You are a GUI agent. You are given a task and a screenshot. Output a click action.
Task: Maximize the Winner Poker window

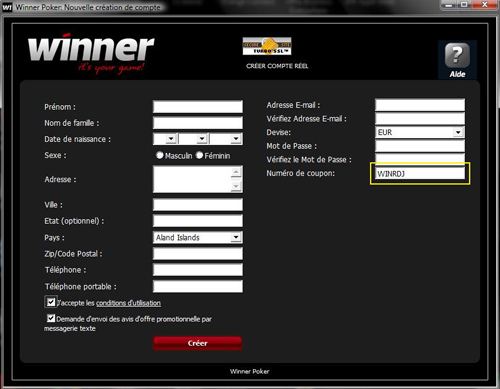click(464, 5)
